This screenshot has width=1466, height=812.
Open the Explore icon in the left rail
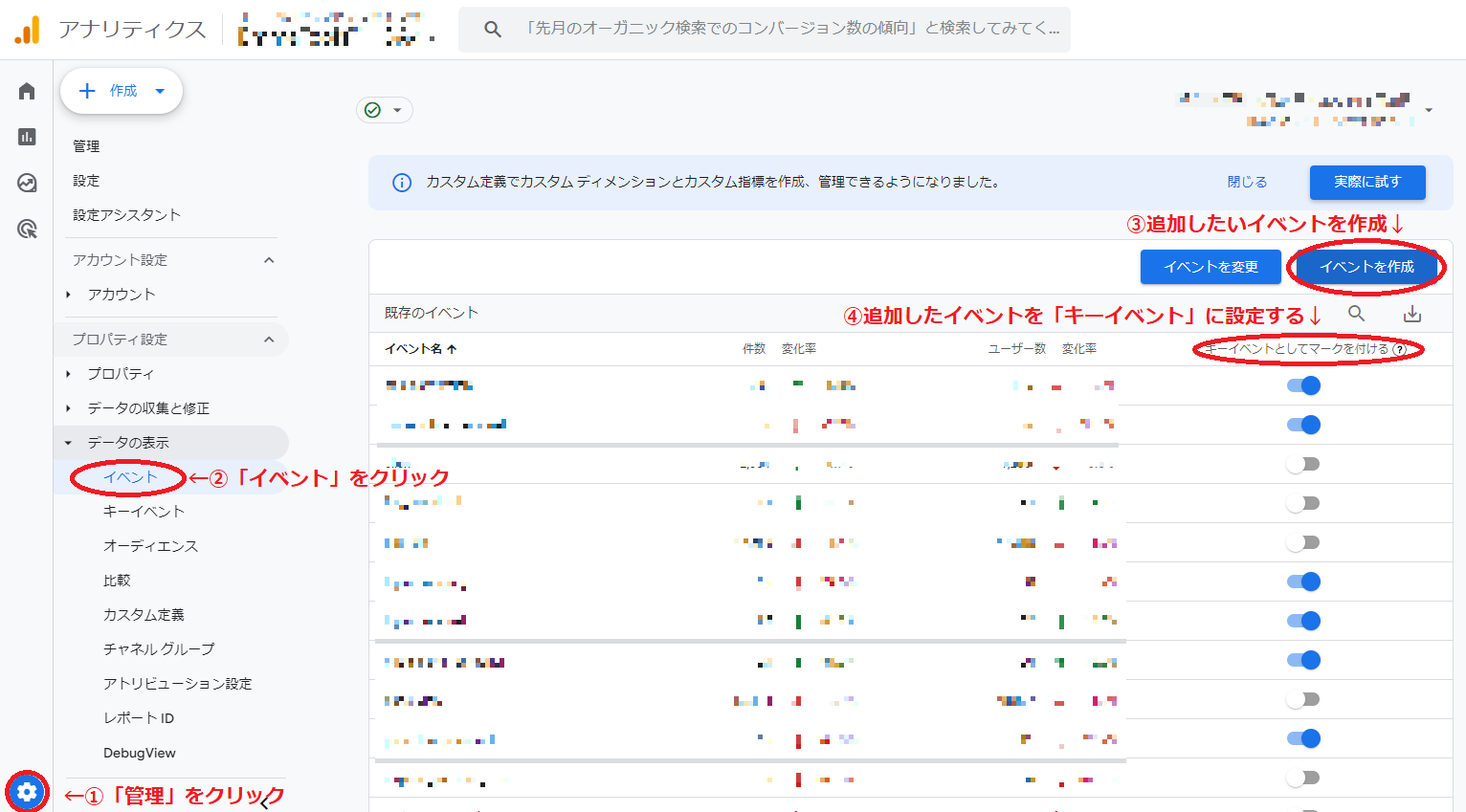pos(27,183)
